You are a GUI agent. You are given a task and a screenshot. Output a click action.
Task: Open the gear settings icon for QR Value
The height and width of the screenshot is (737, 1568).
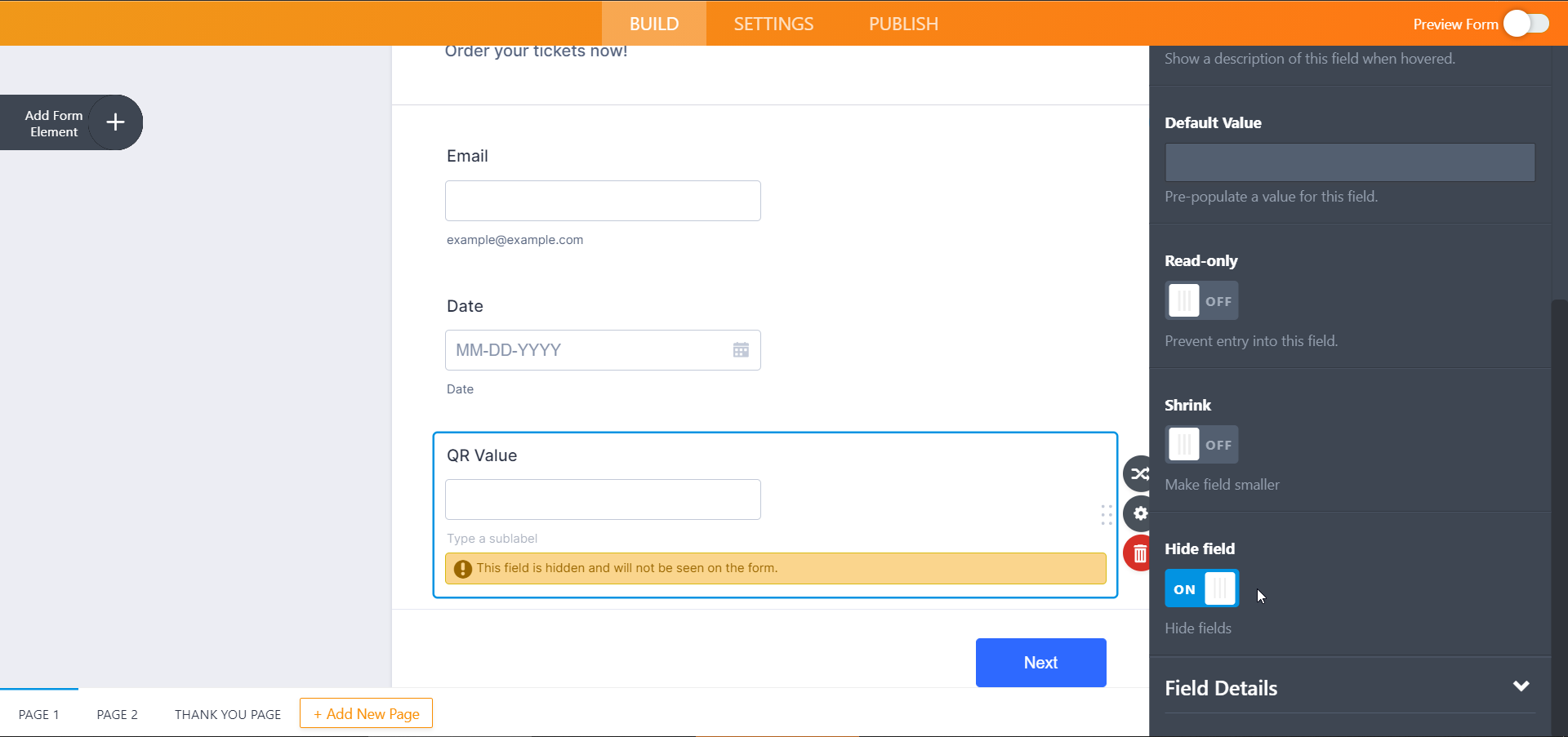(1140, 514)
